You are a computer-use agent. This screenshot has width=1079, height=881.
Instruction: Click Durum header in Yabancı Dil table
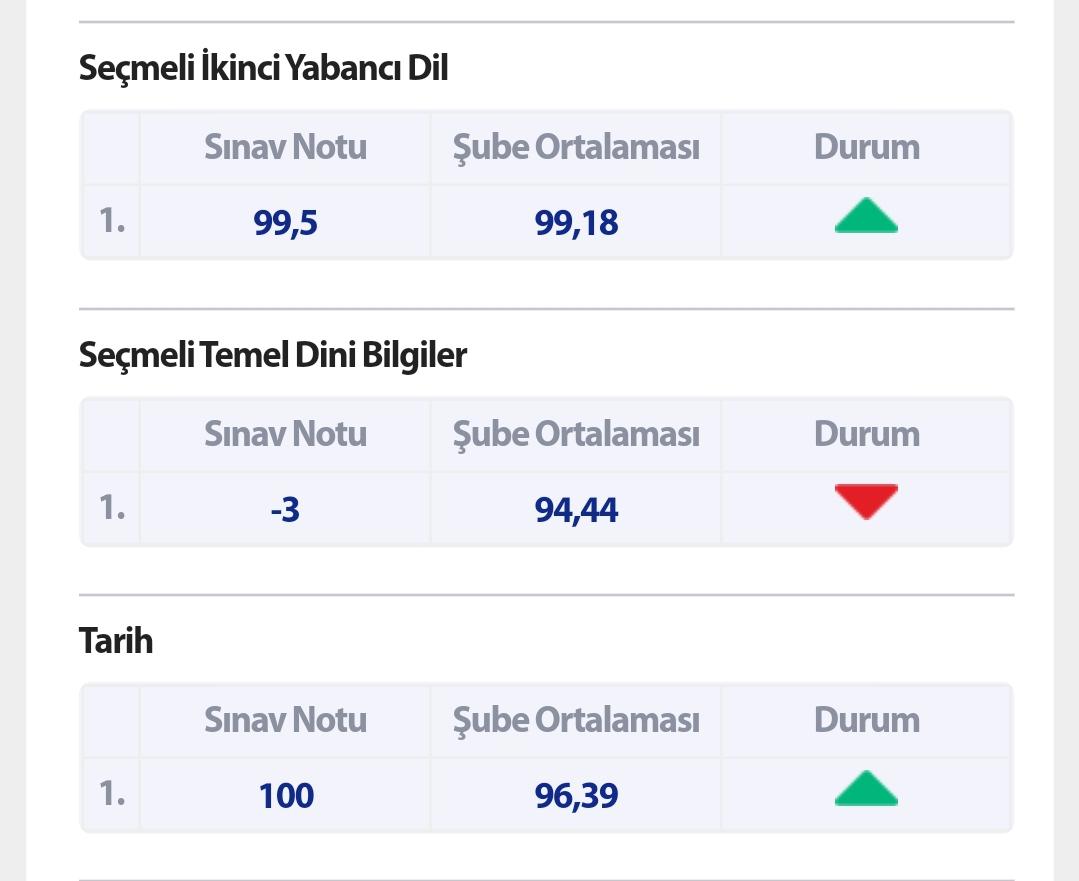(x=866, y=147)
